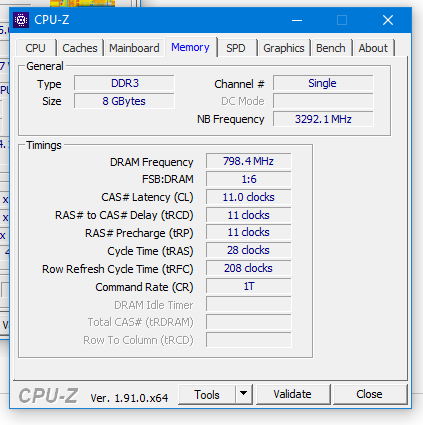423x425 pixels.
Task: Select the tRAS 28 clocks value
Action: click(249, 250)
